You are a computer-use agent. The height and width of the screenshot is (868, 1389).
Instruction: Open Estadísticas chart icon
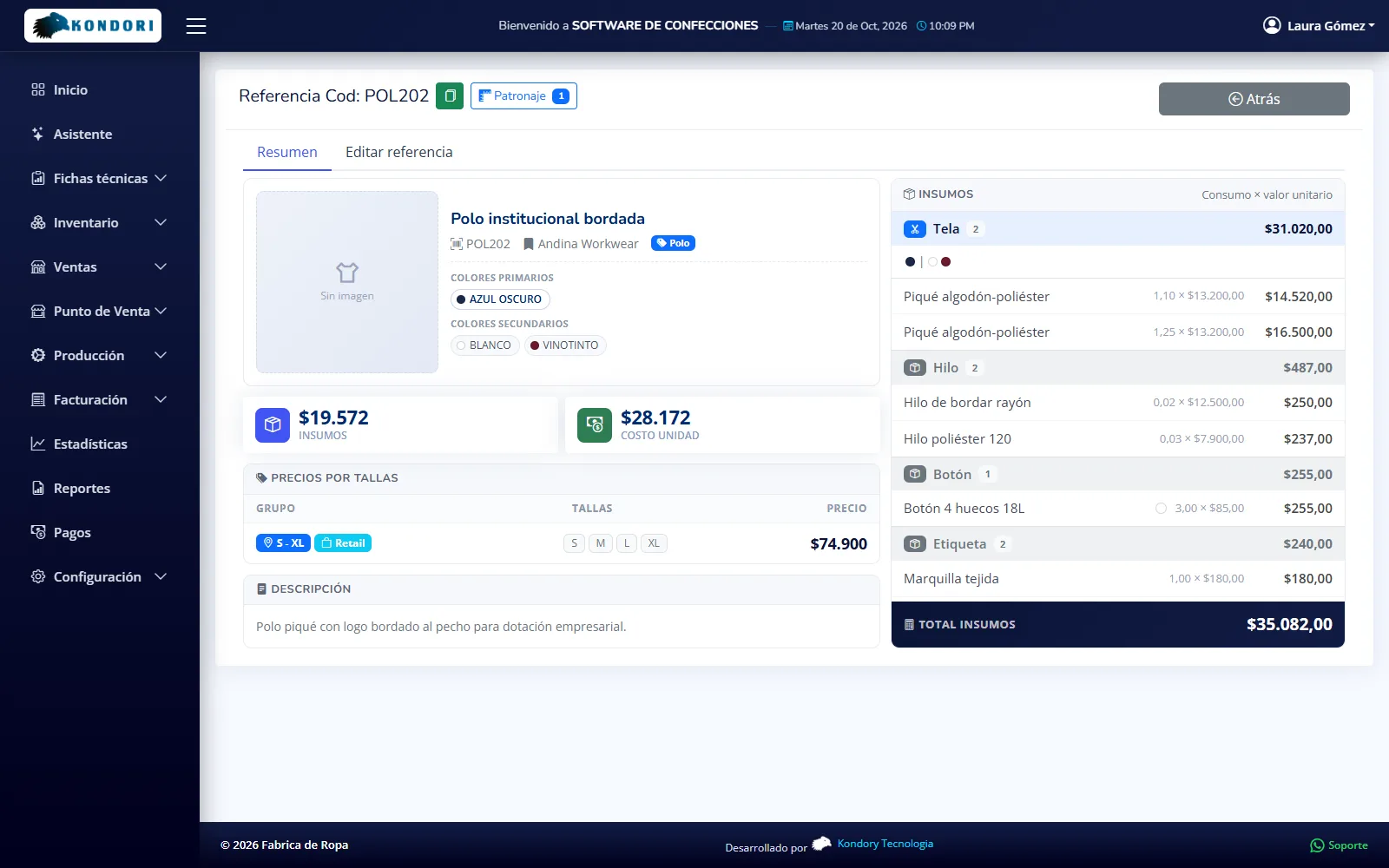click(38, 444)
